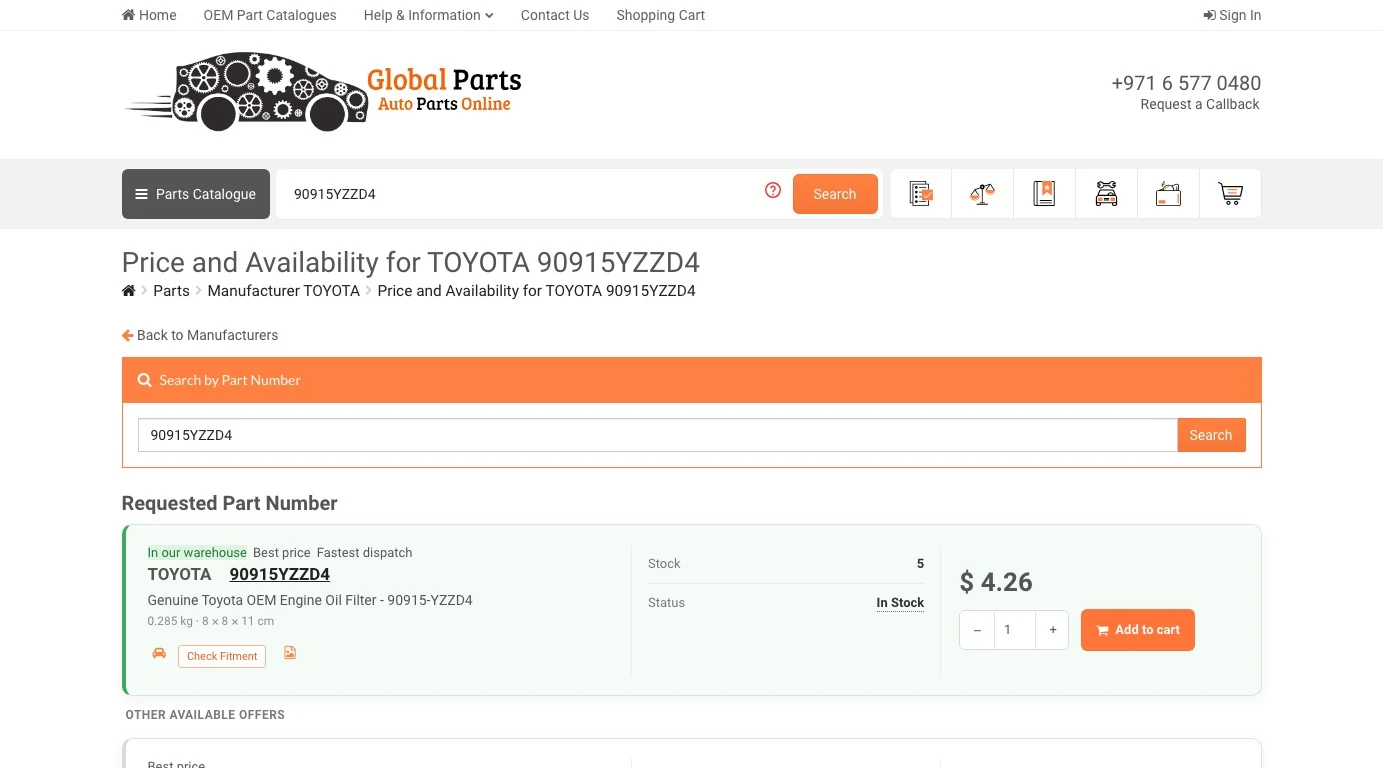1383x768 pixels.
Task: Open the car with wrench garage icon
Action: pos(1106,194)
